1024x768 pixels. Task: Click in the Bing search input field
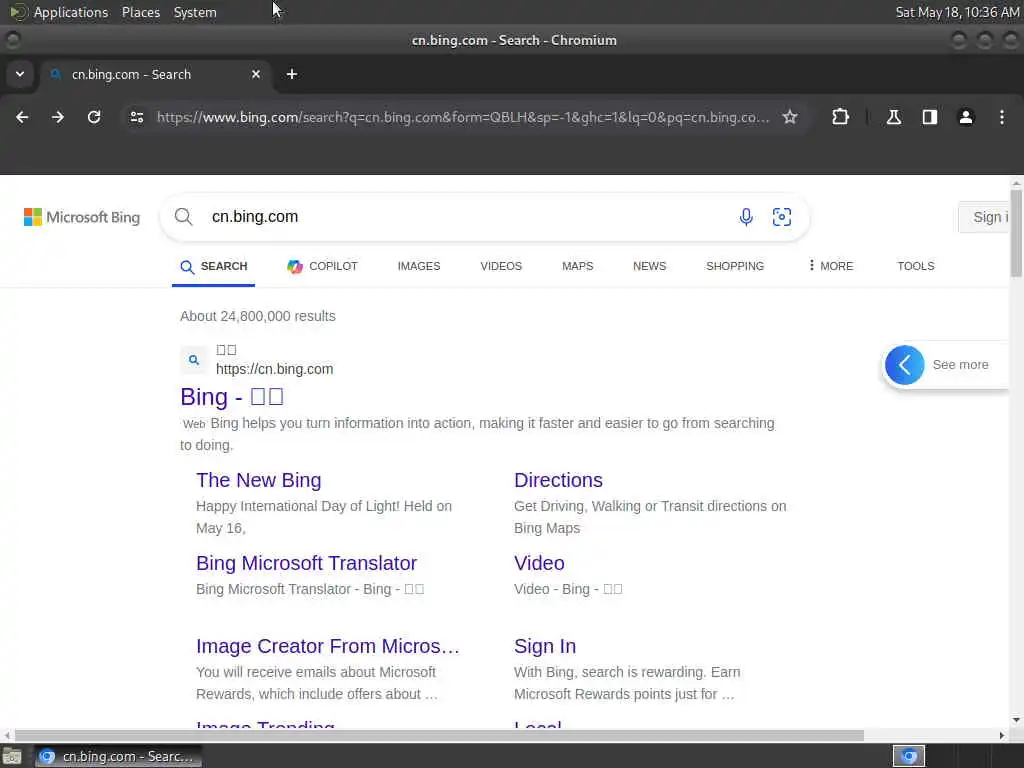point(467,217)
